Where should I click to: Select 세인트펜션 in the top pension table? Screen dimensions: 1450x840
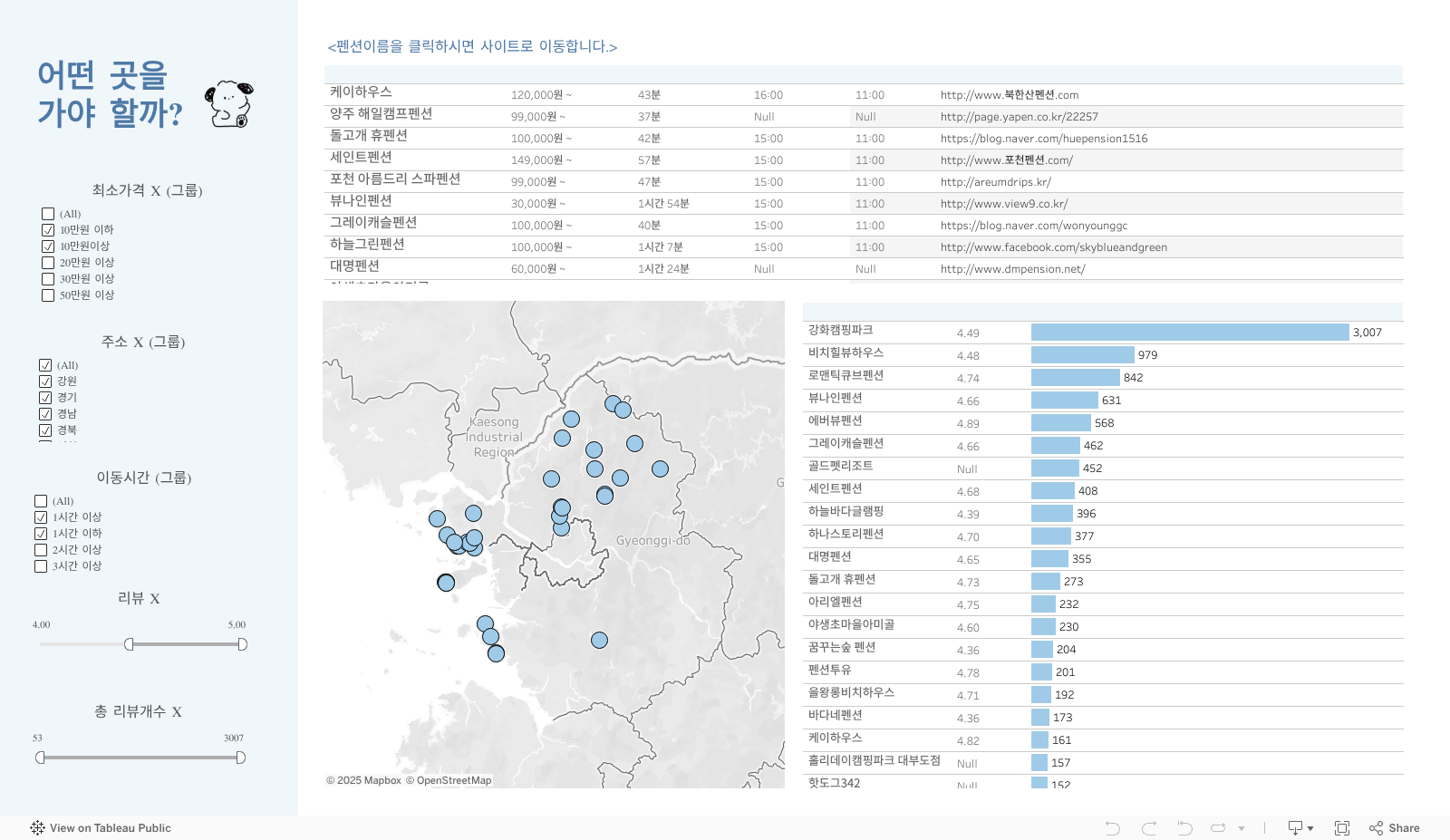point(361,157)
